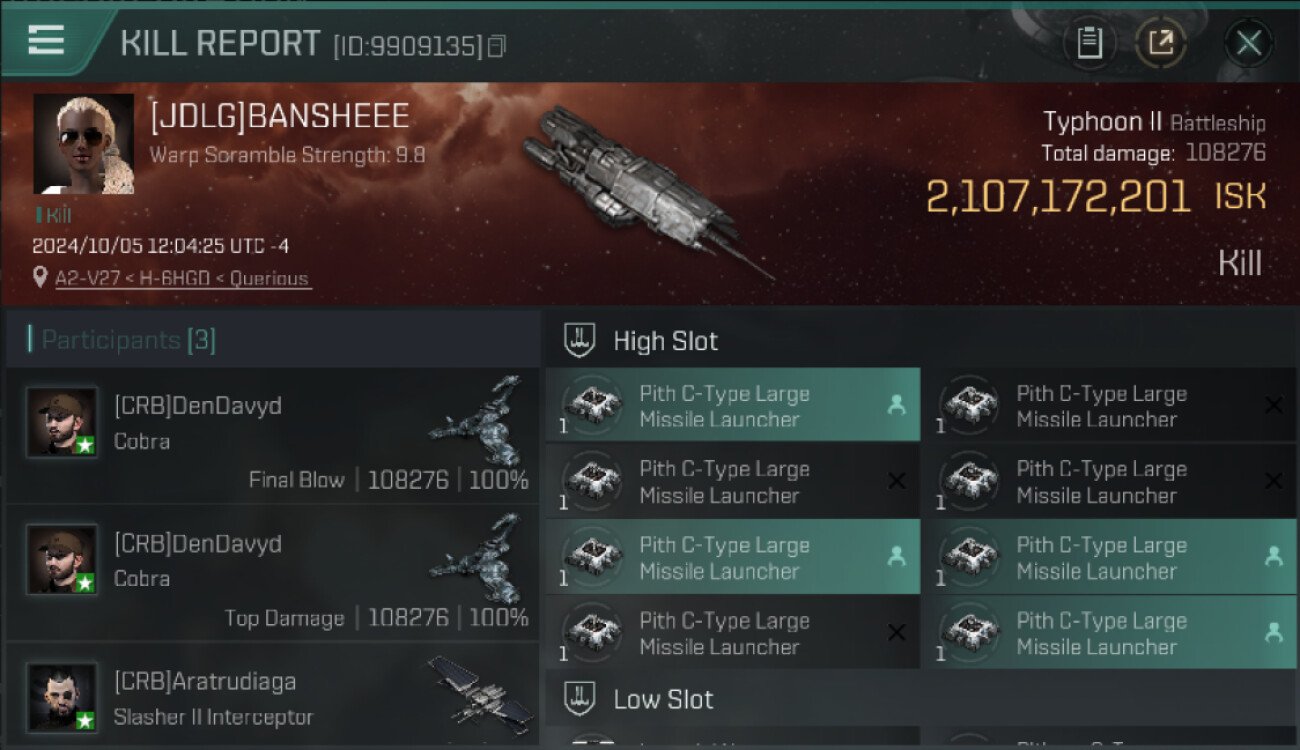Image resolution: width=1300 pixels, height=750 pixels.
Task: Click the share kill report icon
Action: [x=1160, y=43]
